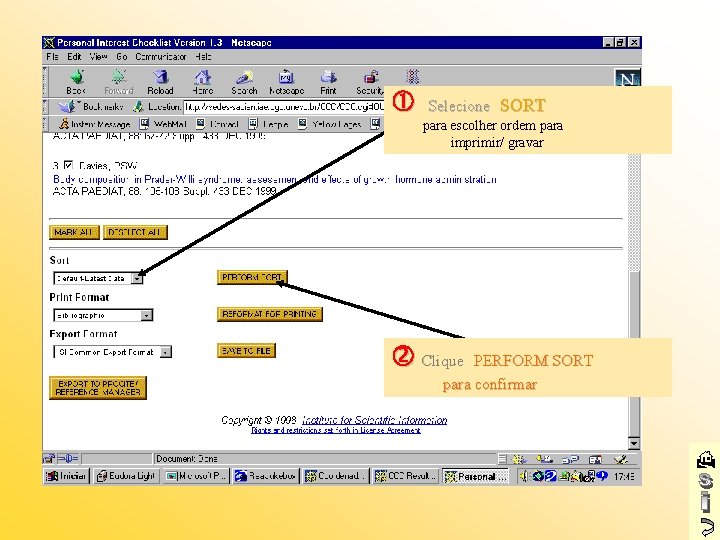The image size is (720, 540).
Task: Click the status bar security lock icon
Action: (x=49, y=458)
